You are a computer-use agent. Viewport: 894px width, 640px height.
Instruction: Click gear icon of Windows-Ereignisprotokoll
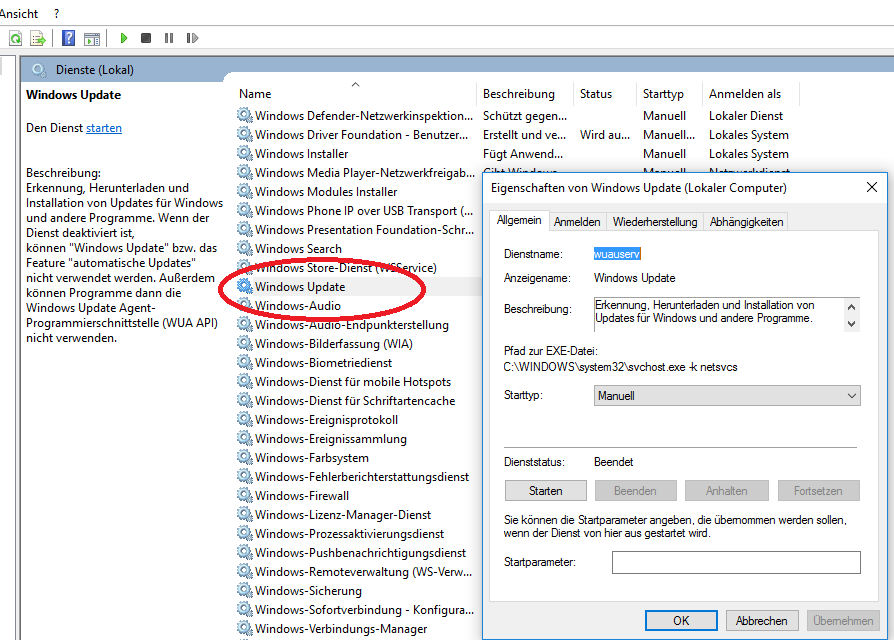pyautogui.click(x=245, y=419)
